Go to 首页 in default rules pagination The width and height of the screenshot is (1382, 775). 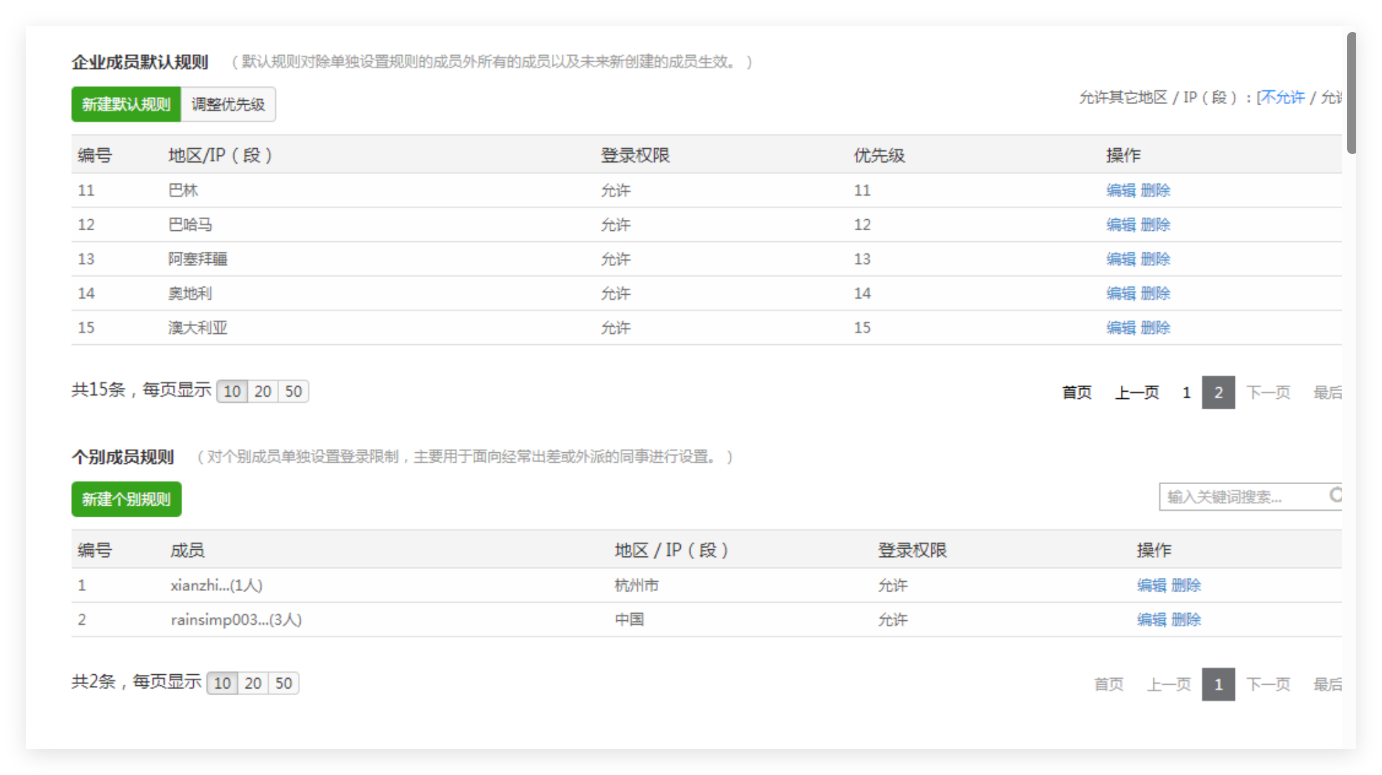[1077, 393]
